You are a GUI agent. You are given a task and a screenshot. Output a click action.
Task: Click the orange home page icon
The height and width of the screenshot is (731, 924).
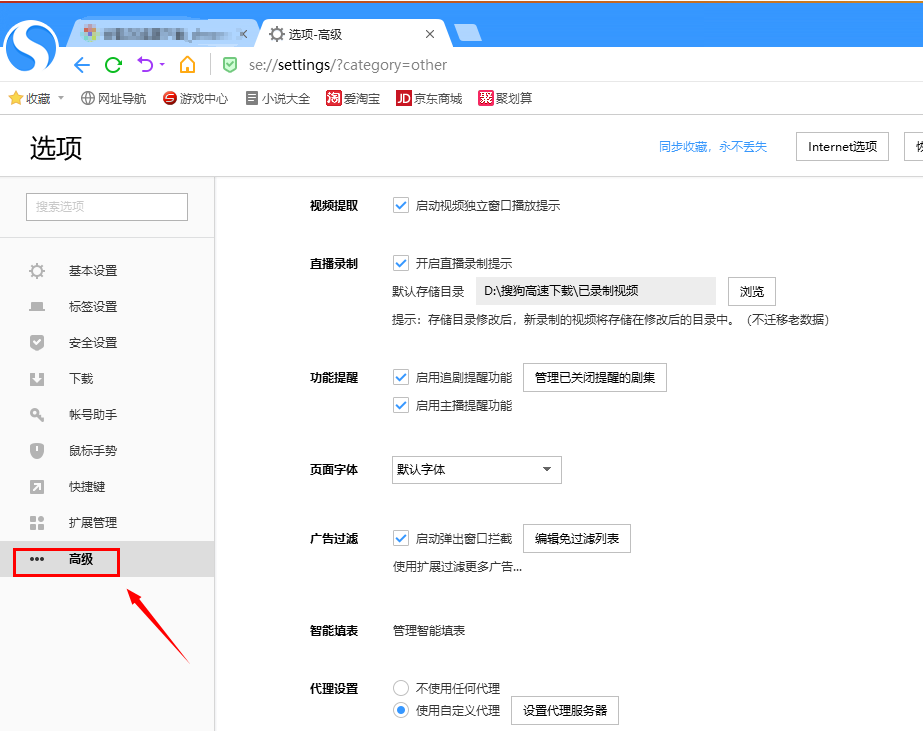pyautogui.click(x=187, y=65)
